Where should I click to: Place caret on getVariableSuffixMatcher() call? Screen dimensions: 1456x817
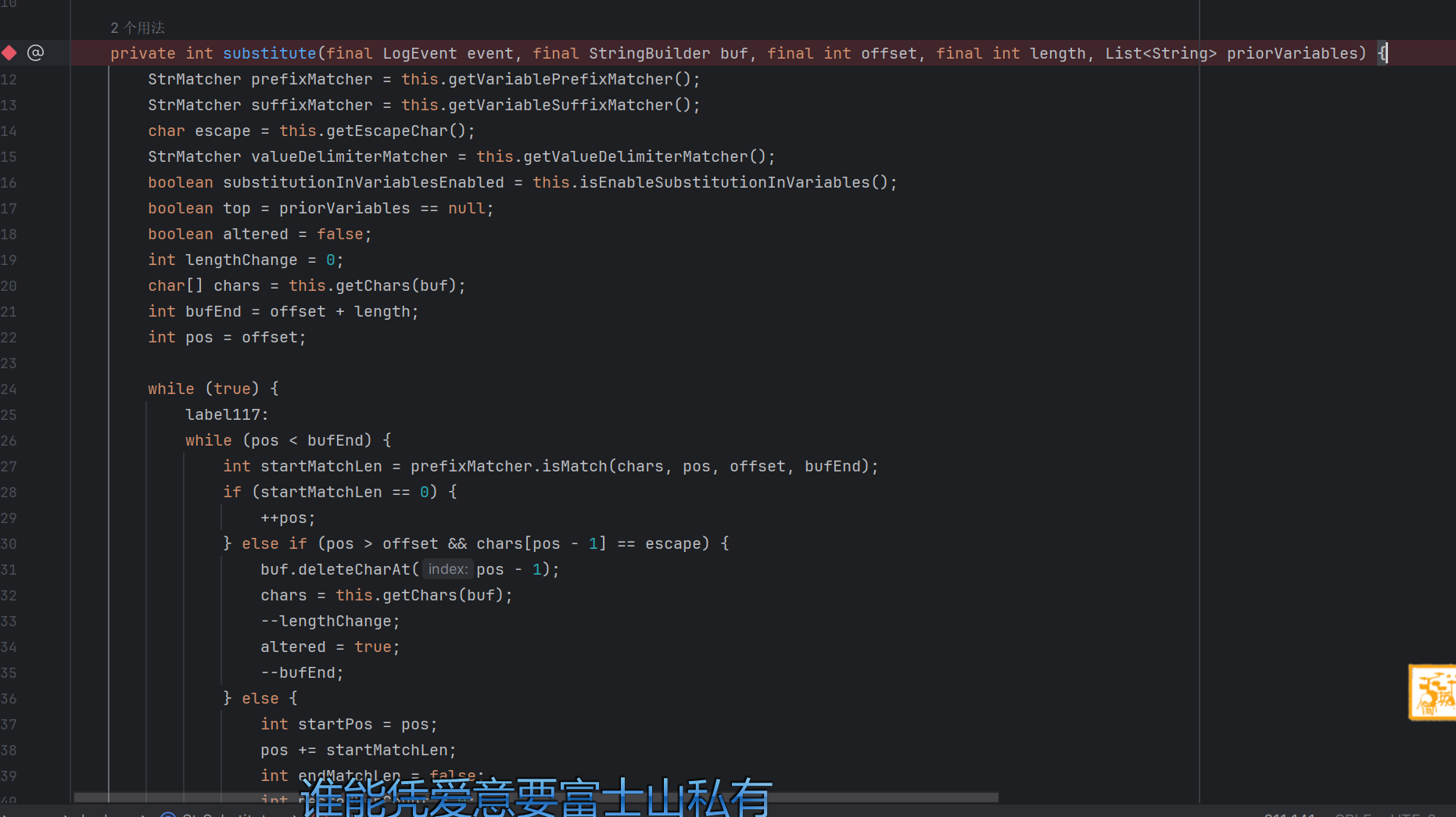click(x=569, y=105)
